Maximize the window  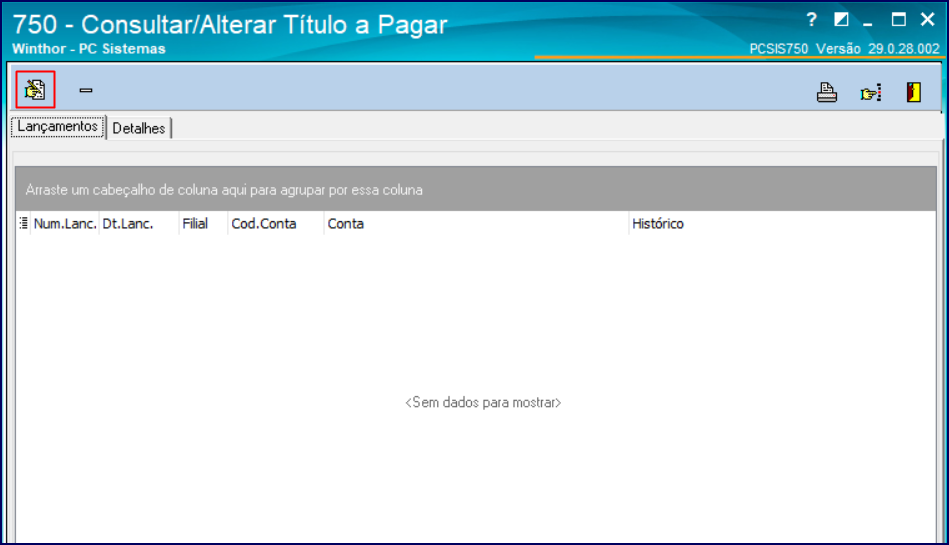pyautogui.click(x=899, y=19)
